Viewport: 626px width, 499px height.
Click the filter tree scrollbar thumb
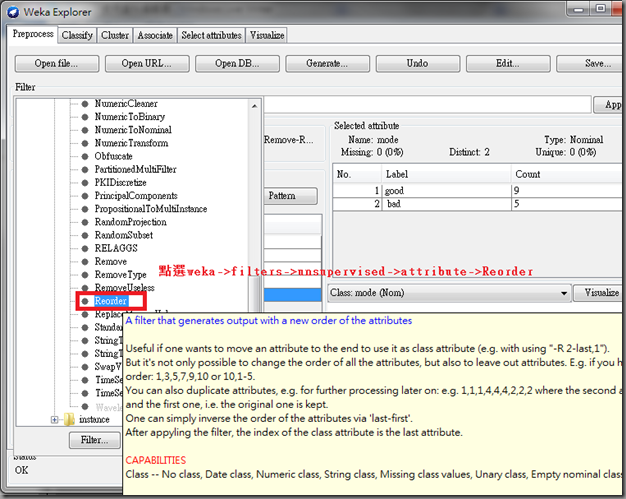tap(254, 293)
